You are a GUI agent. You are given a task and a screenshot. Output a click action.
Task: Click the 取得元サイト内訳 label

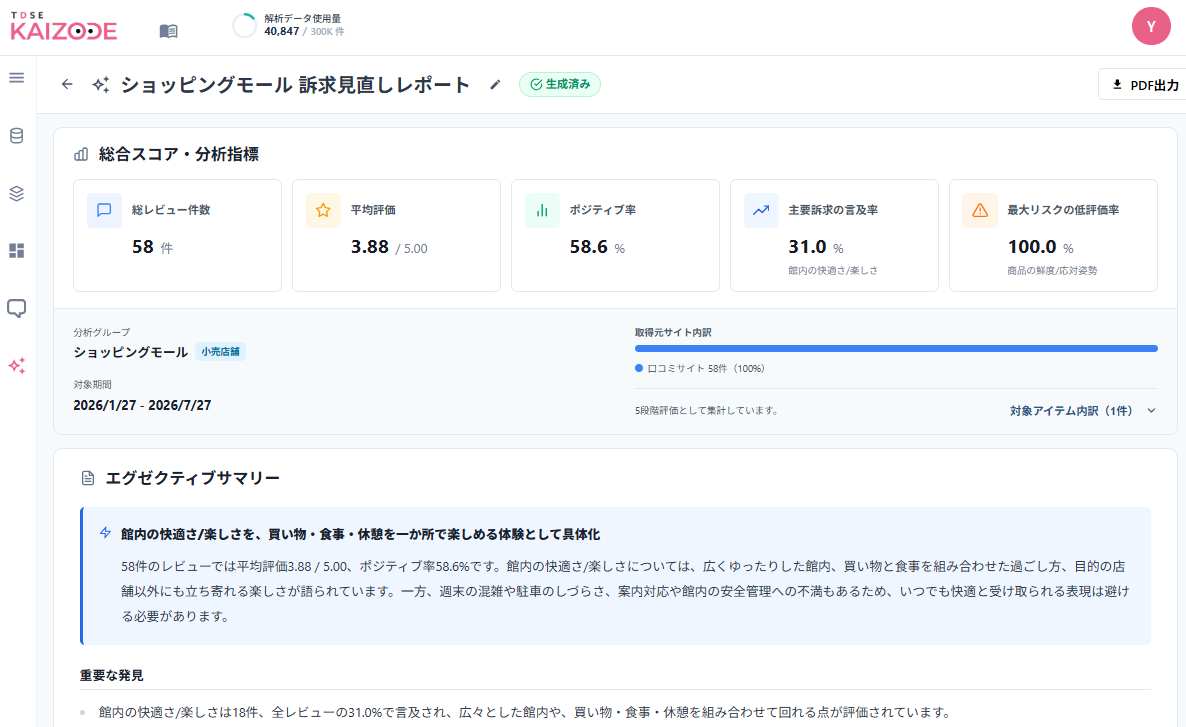[x=672, y=332]
